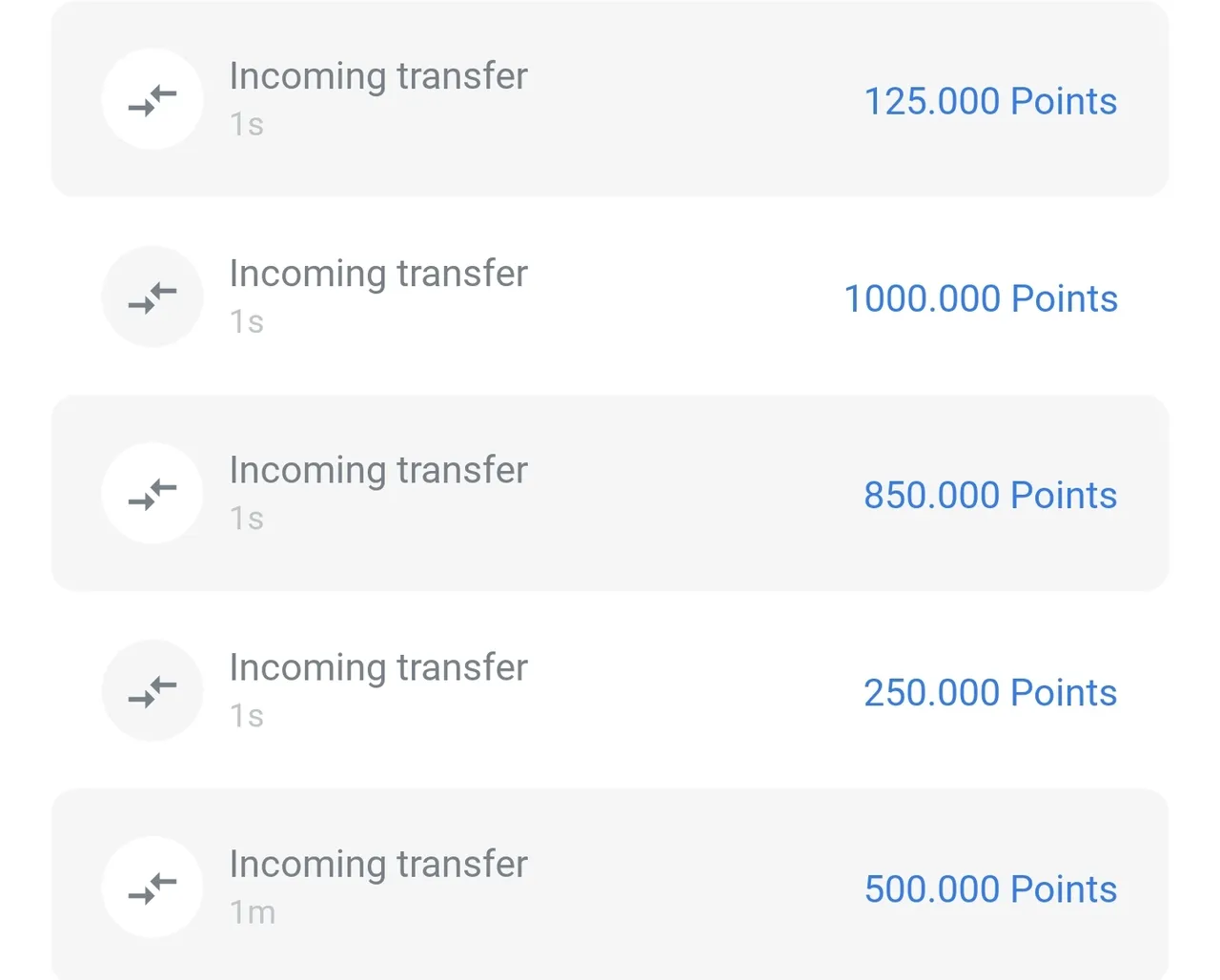Tap the transfer icon beside 1000.000 Points

[152, 296]
